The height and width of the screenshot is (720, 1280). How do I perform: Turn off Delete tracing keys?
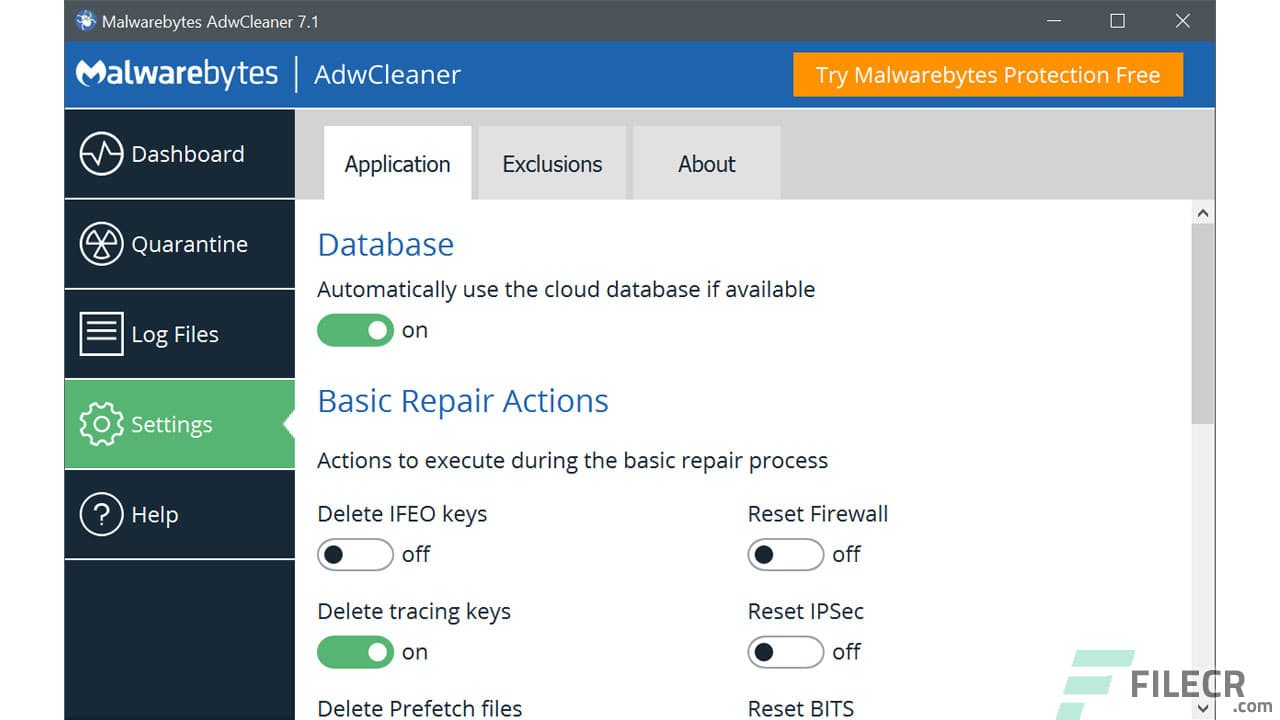point(355,652)
